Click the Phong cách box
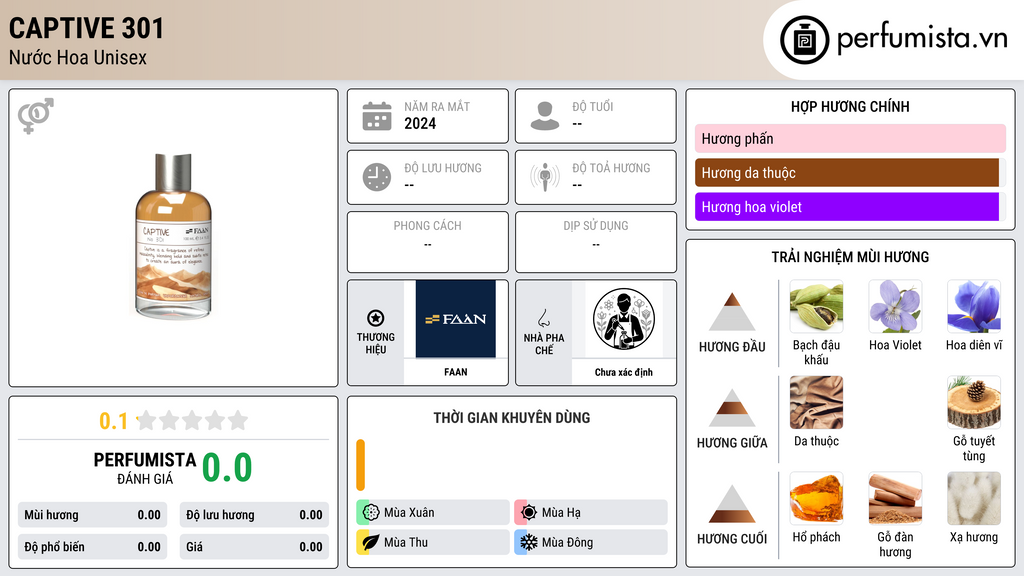Image resolution: width=1024 pixels, height=576 pixels. coord(428,242)
